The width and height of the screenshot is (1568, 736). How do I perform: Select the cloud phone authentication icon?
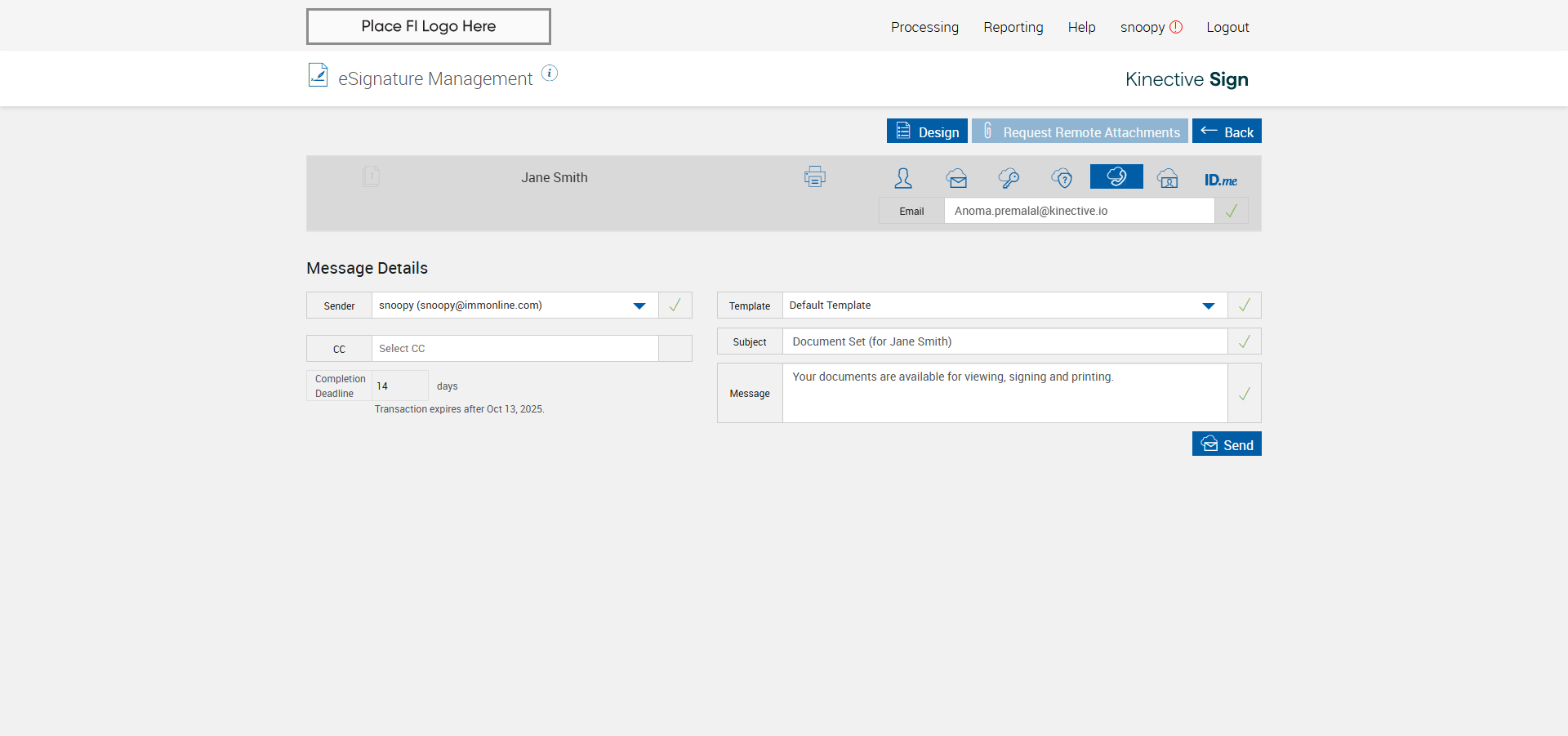pyautogui.click(x=1116, y=176)
